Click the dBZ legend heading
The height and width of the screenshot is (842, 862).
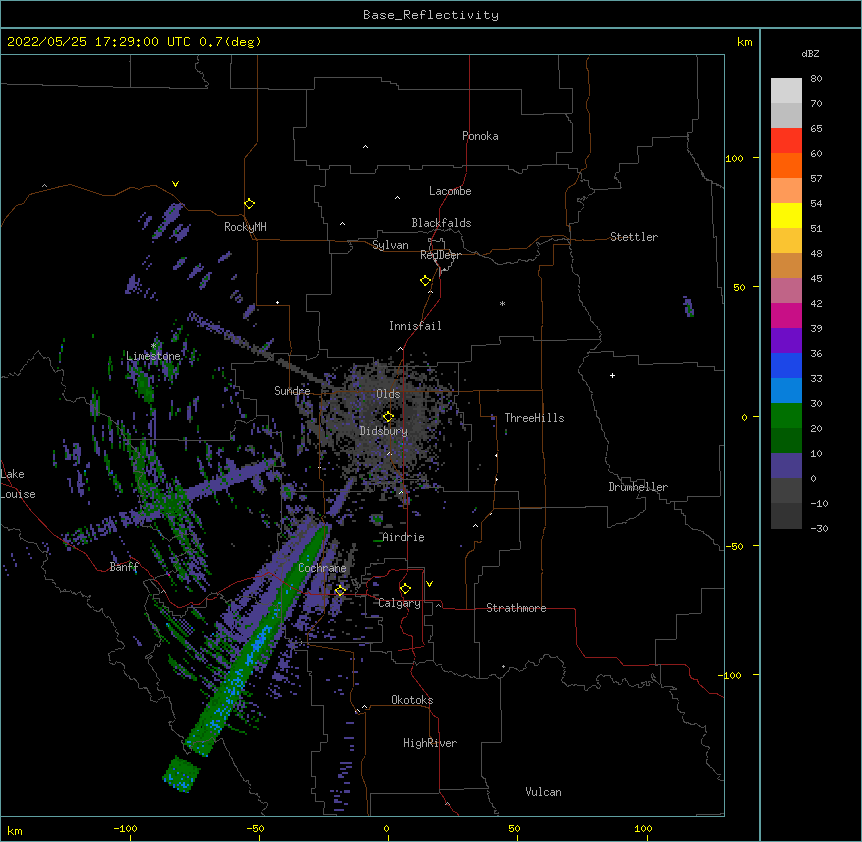coord(810,53)
